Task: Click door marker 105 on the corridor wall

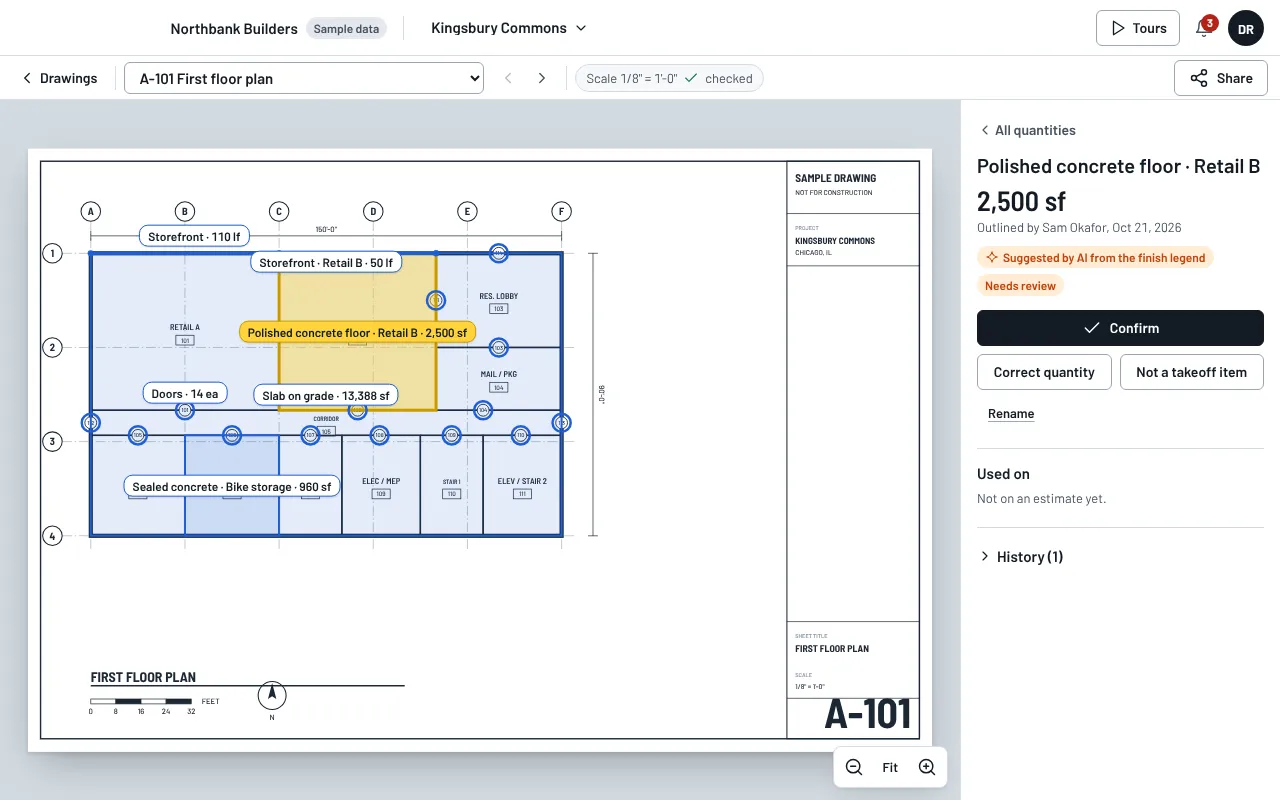Action: coord(138,435)
